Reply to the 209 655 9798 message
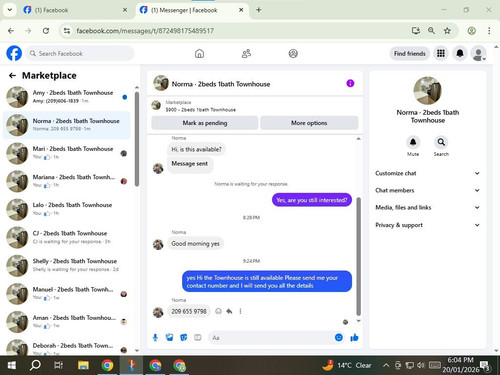This screenshot has width=500, height=375. (x=229, y=311)
